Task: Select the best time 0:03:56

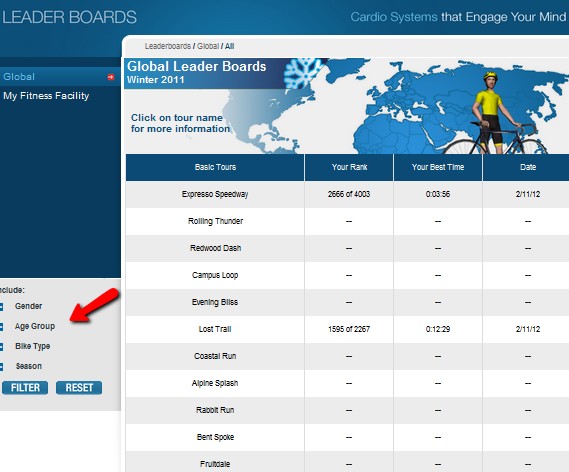Action: (x=438, y=194)
